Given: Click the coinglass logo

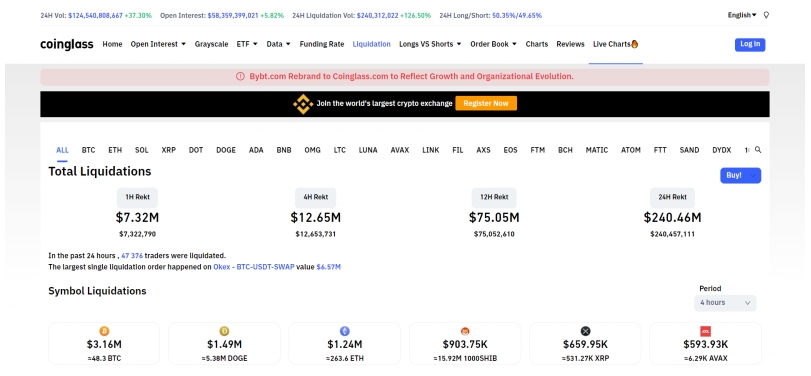Looking at the screenshot, I should (67, 44).
